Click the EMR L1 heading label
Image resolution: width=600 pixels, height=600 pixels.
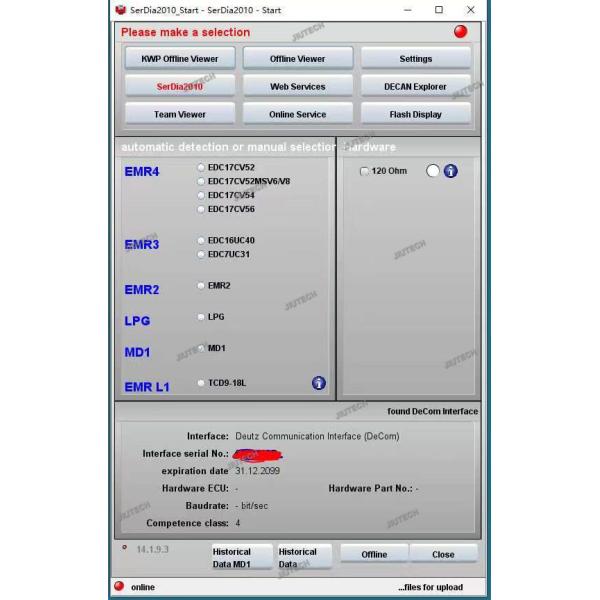(x=147, y=387)
